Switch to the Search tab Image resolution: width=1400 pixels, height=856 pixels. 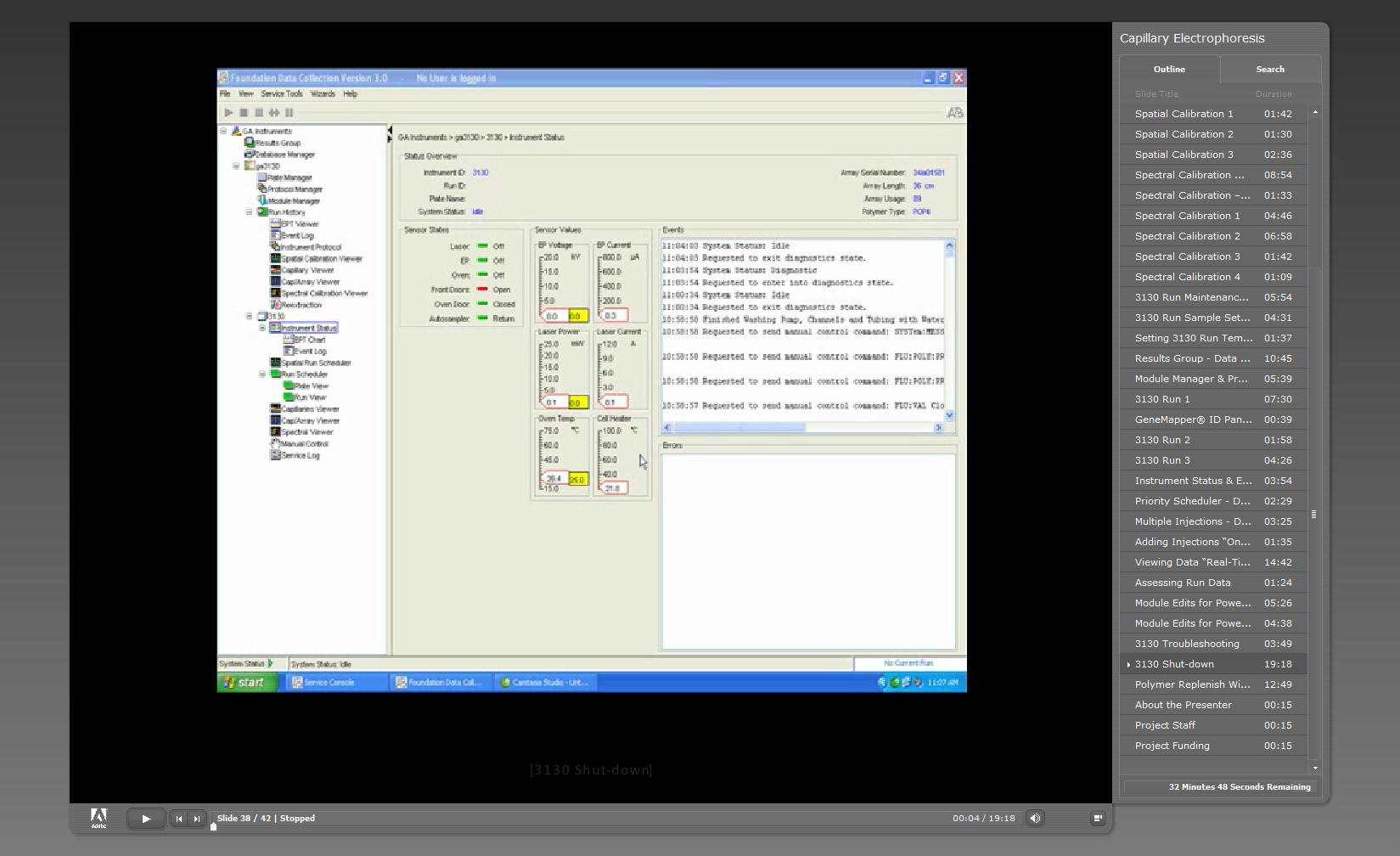pyautogui.click(x=1270, y=70)
